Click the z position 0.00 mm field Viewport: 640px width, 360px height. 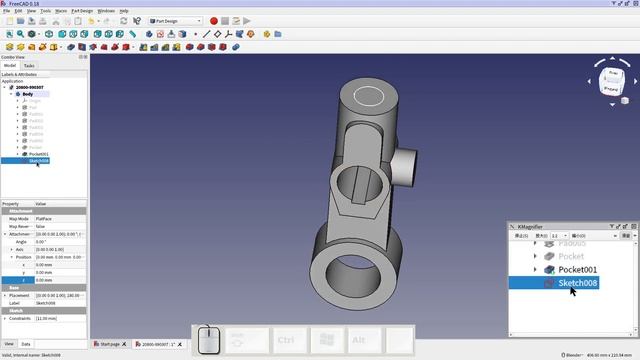point(60,280)
